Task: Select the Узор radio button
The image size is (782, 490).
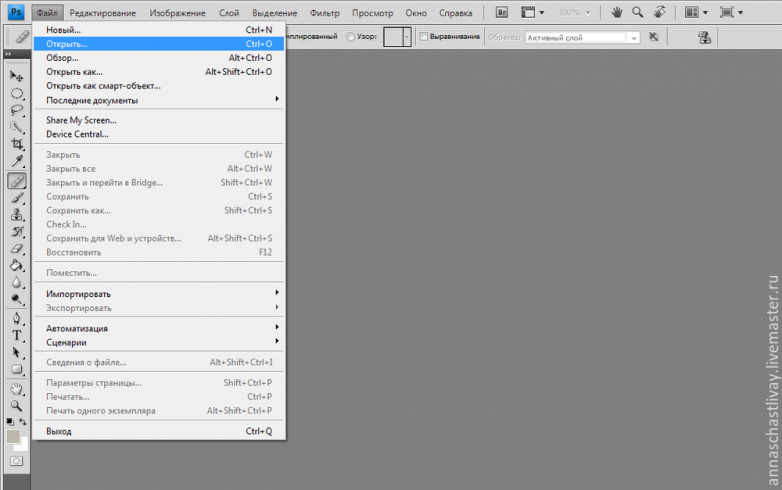Action: pyautogui.click(x=351, y=37)
